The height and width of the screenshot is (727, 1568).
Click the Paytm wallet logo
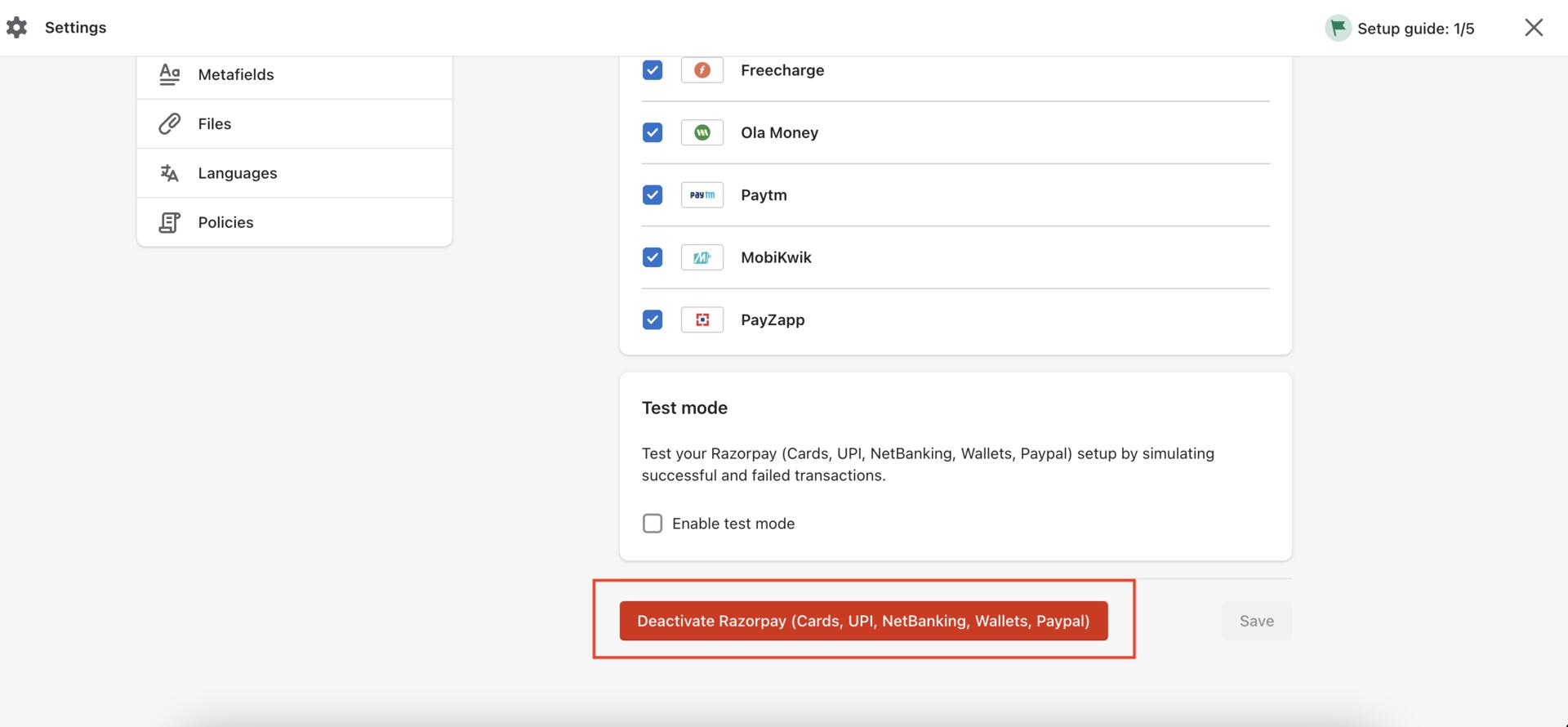[x=702, y=194]
